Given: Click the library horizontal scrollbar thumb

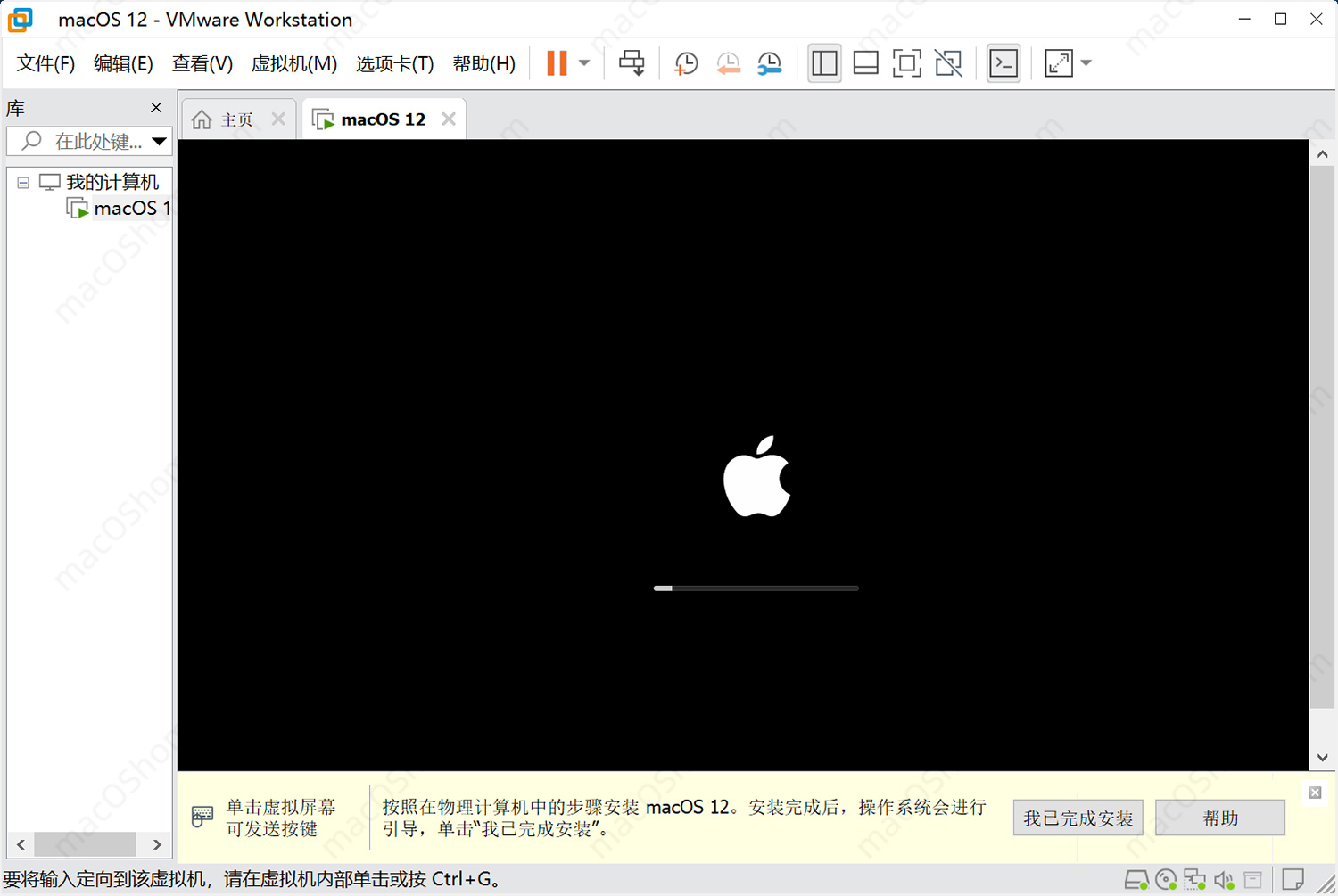Looking at the screenshot, I should coord(85,843).
